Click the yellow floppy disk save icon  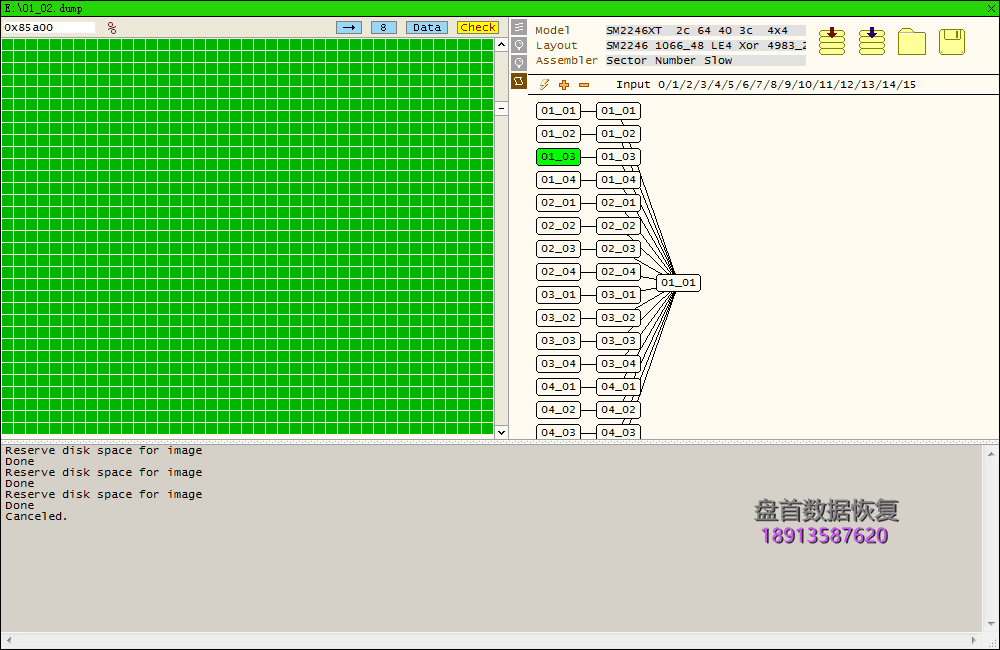click(x=952, y=41)
